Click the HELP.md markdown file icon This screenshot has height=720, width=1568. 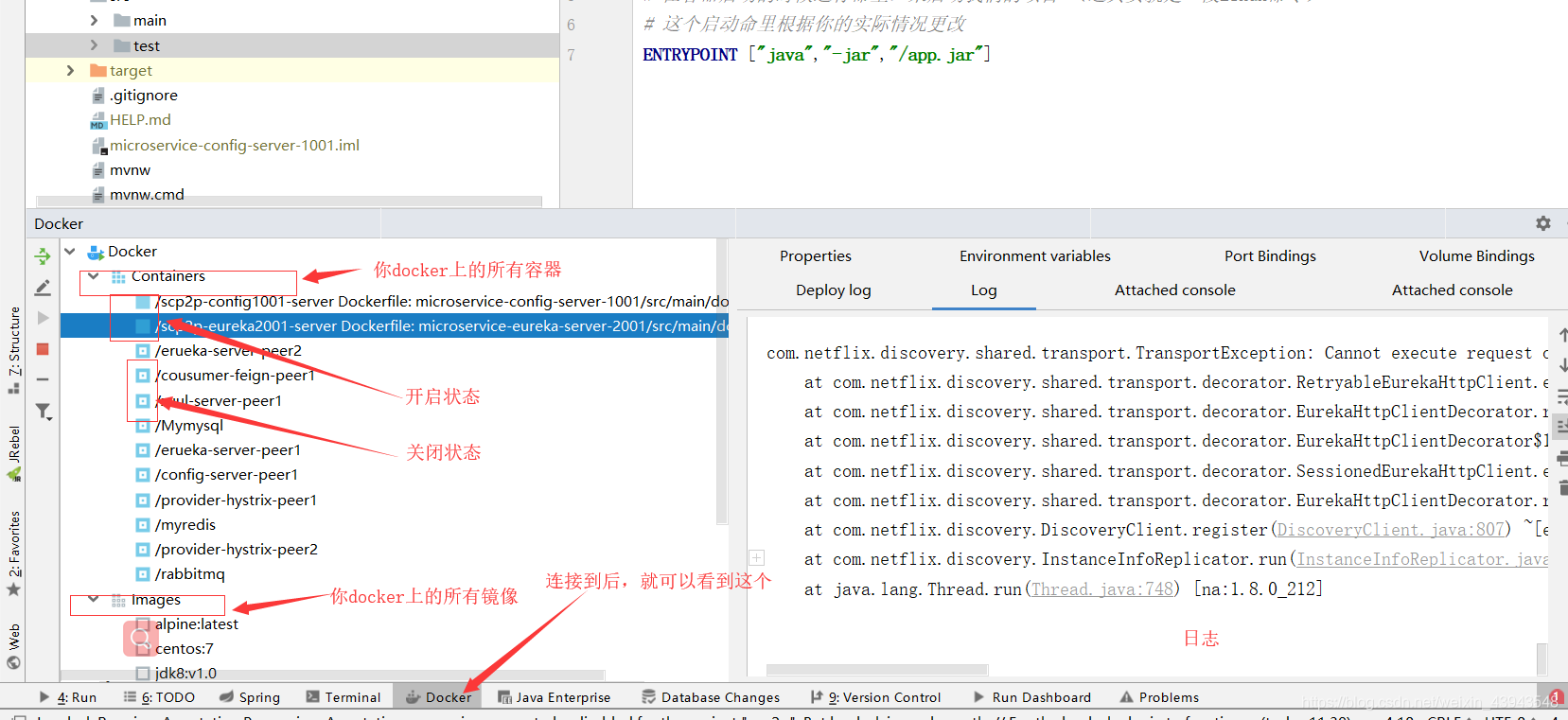[98, 120]
